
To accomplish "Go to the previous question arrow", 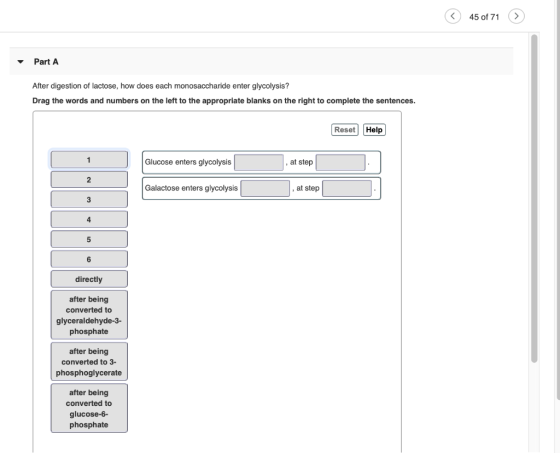I will [x=452, y=16].
